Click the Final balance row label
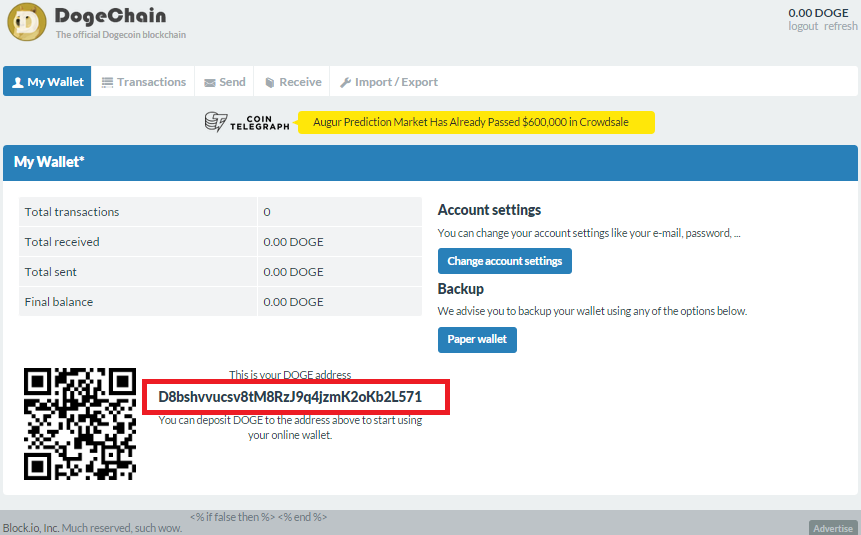Viewport: 861px width, 535px height. (x=59, y=302)
